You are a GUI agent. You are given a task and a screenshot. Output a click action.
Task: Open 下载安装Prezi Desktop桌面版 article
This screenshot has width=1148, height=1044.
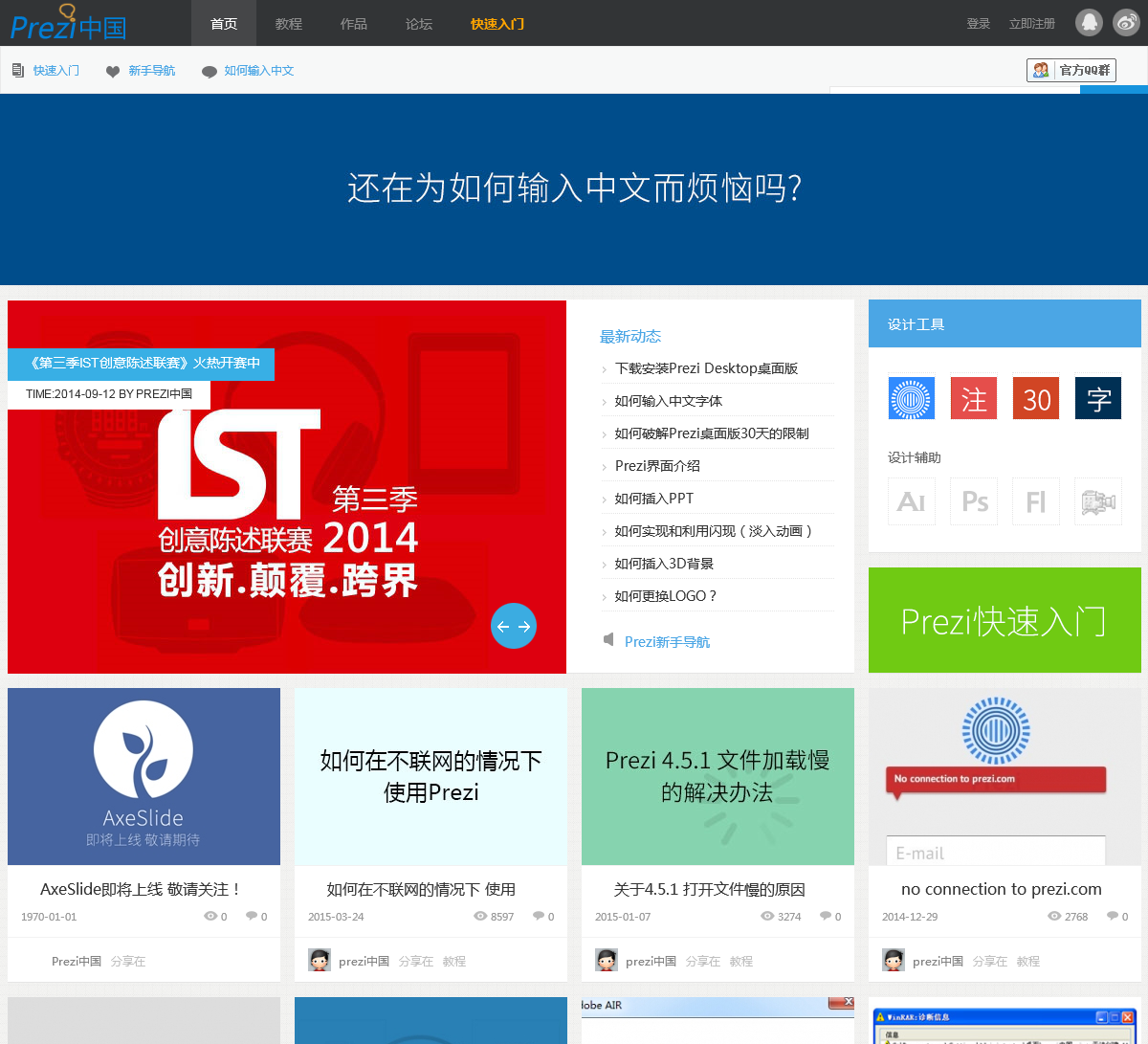pyautogui.click(x=706, y=368)
